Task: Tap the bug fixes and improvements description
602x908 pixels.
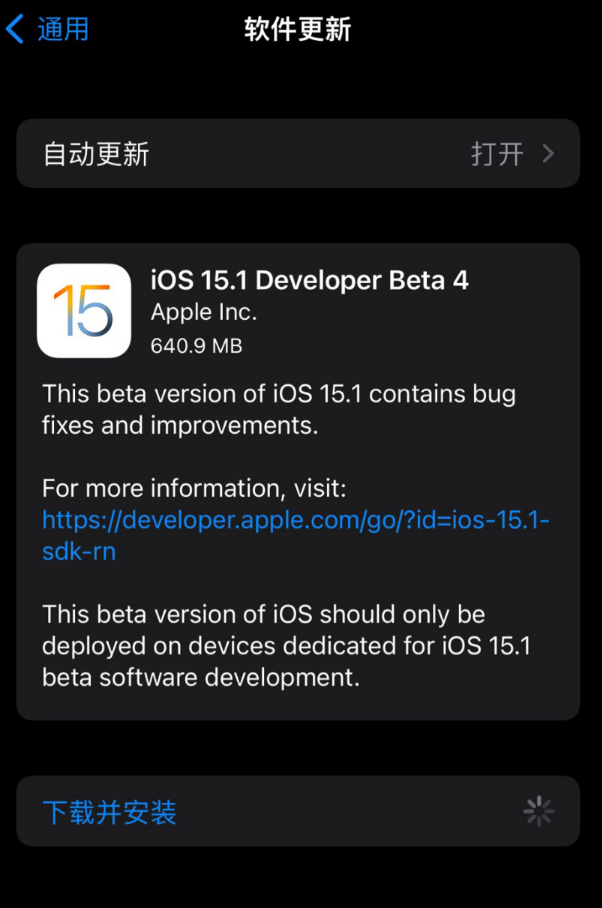Action: point(279,409)
